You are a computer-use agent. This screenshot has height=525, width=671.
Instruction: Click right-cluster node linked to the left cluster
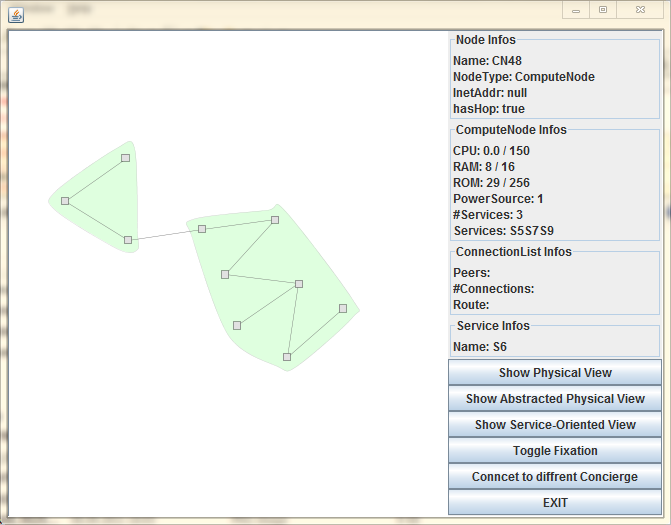coord(202,229)
